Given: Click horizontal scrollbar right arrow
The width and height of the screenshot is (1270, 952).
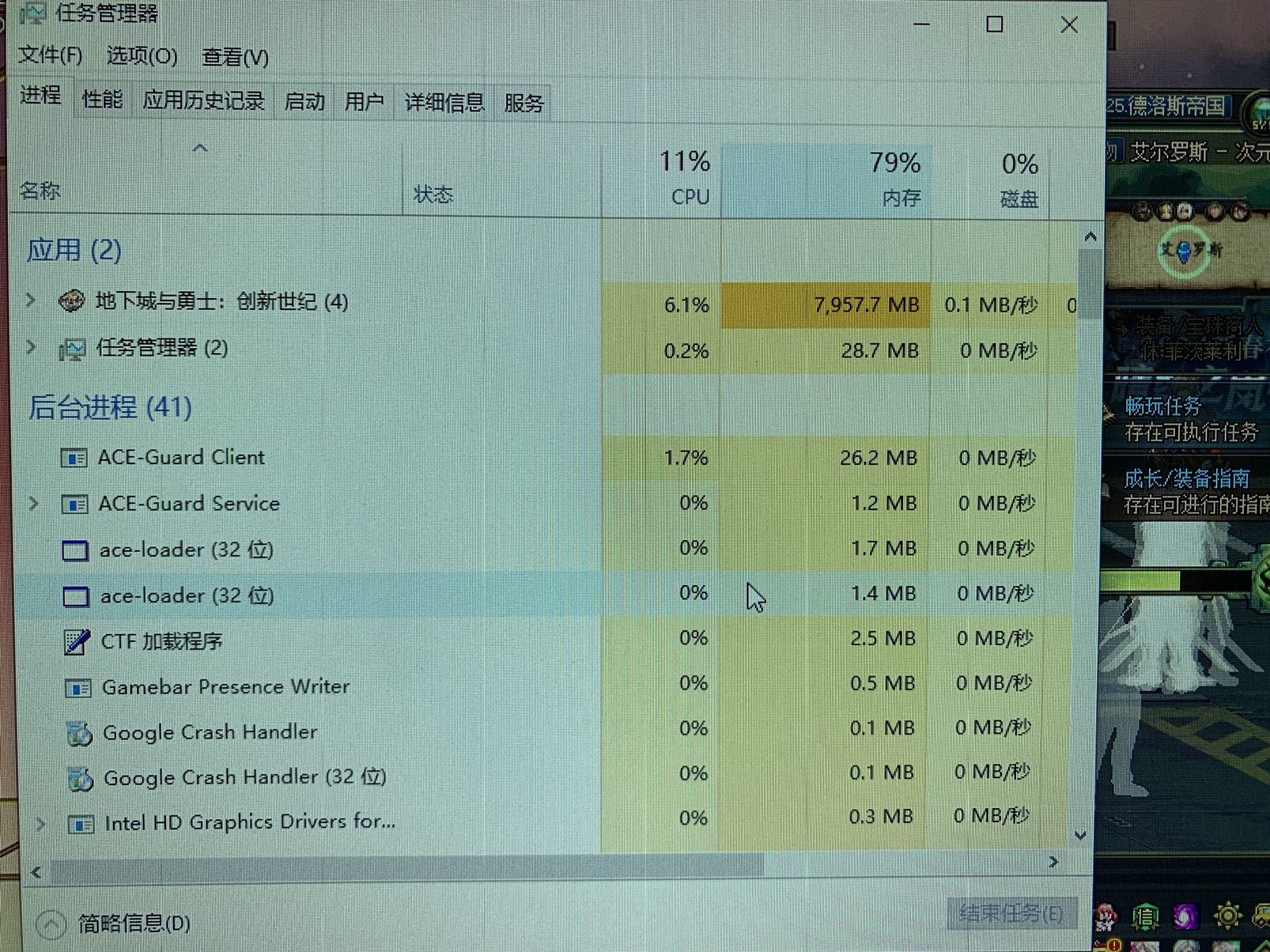Looking at the screenshot, I should [x=1053, y=862].
